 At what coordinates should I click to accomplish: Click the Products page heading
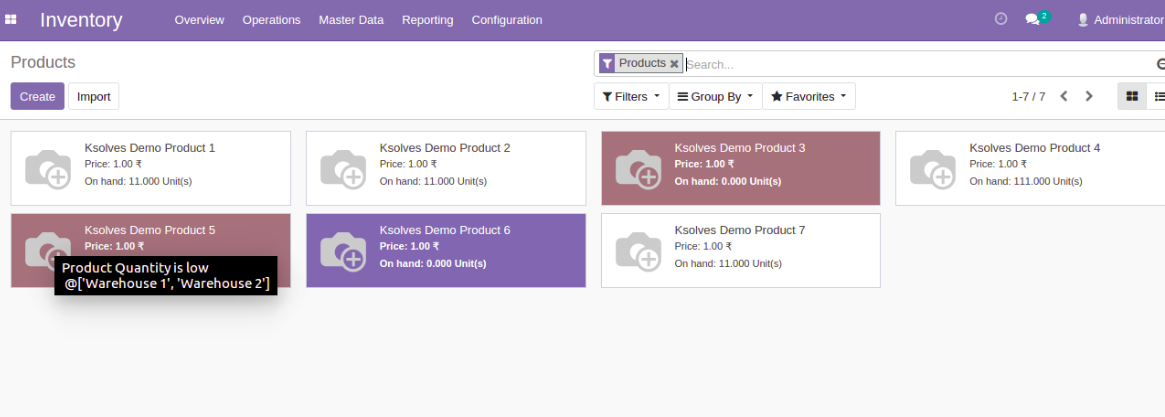[43, 62]
